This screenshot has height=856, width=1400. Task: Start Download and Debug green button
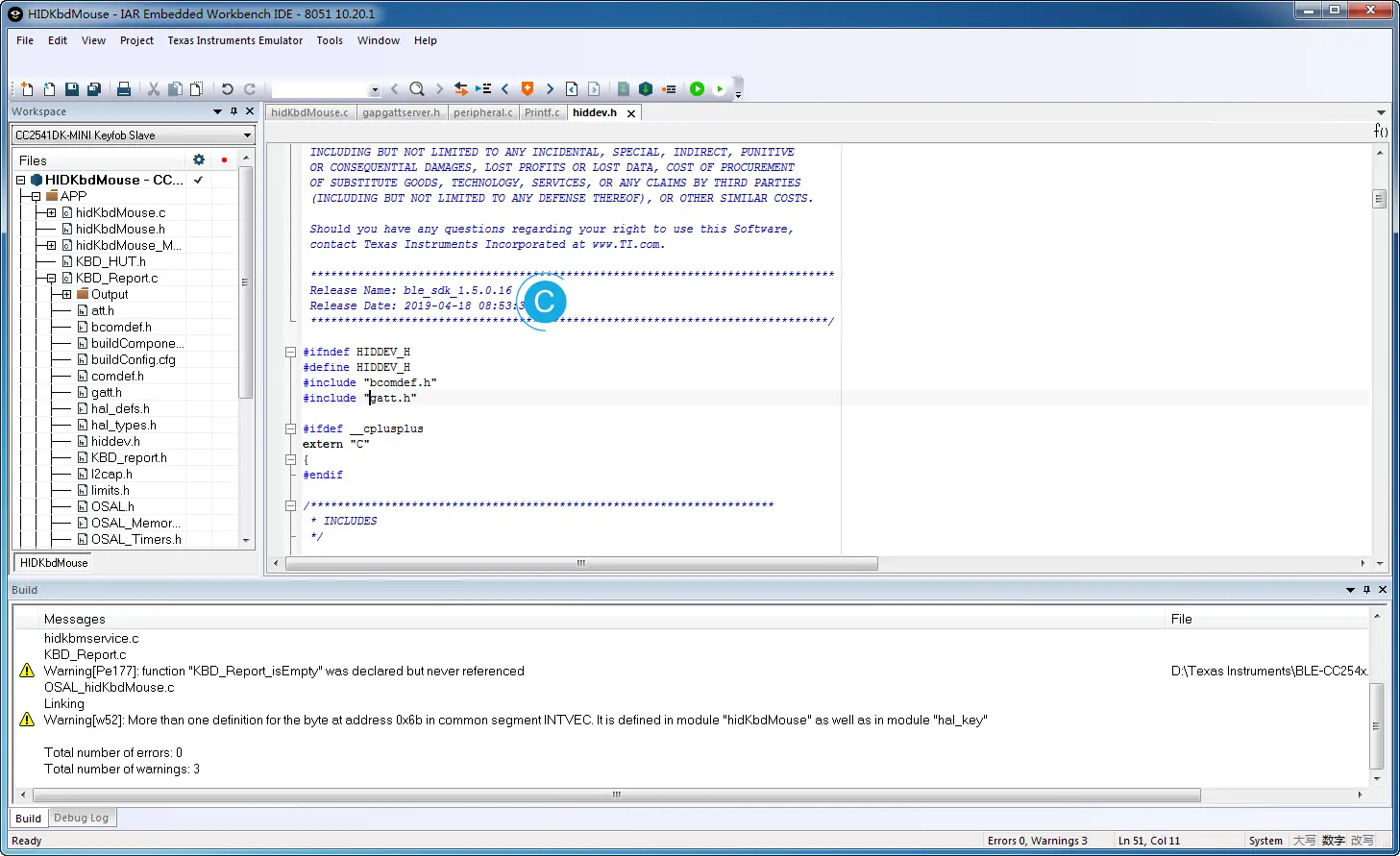[698, 89]
